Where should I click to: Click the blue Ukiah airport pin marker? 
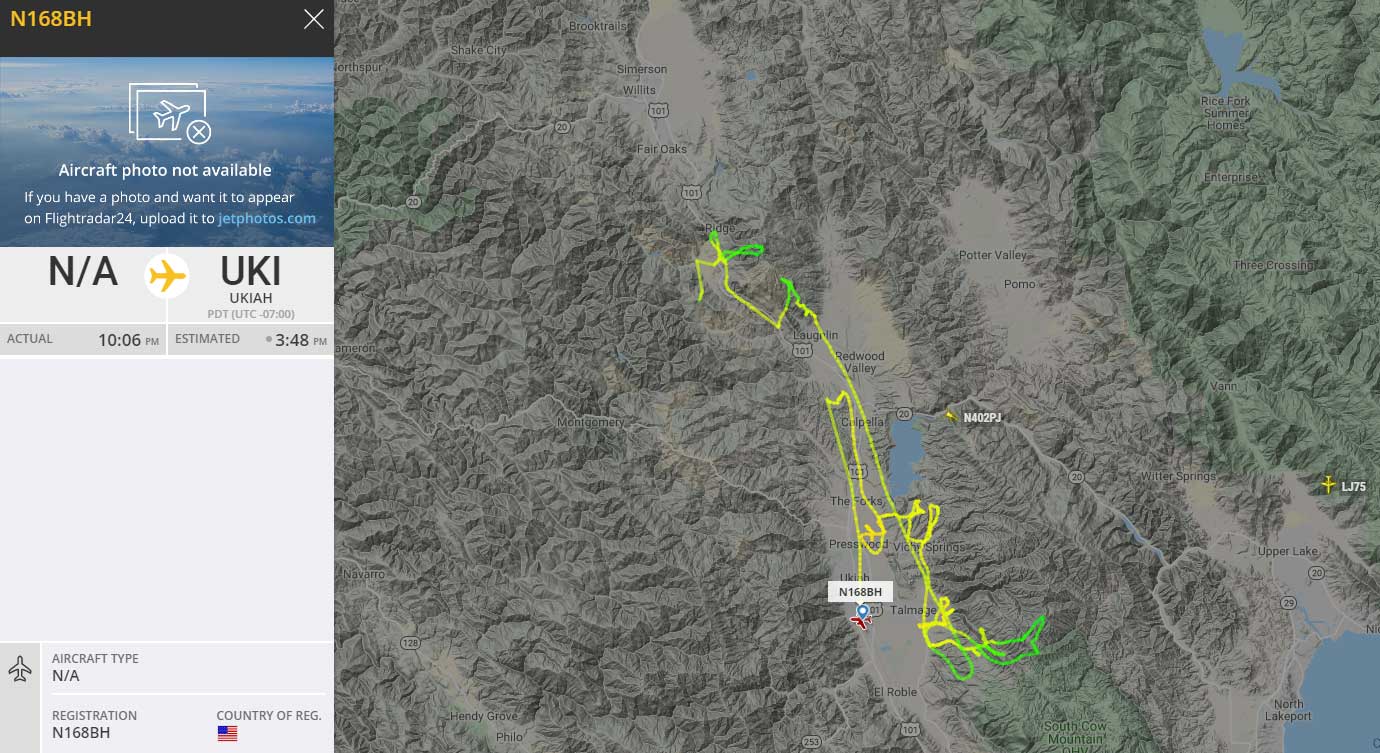click(x=862, y=609)
